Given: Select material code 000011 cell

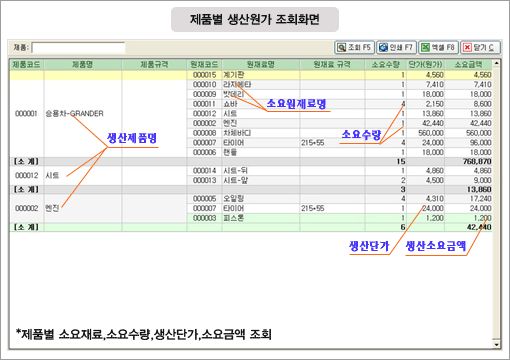Looking at the screenshot, I should [x=205, y=104].
